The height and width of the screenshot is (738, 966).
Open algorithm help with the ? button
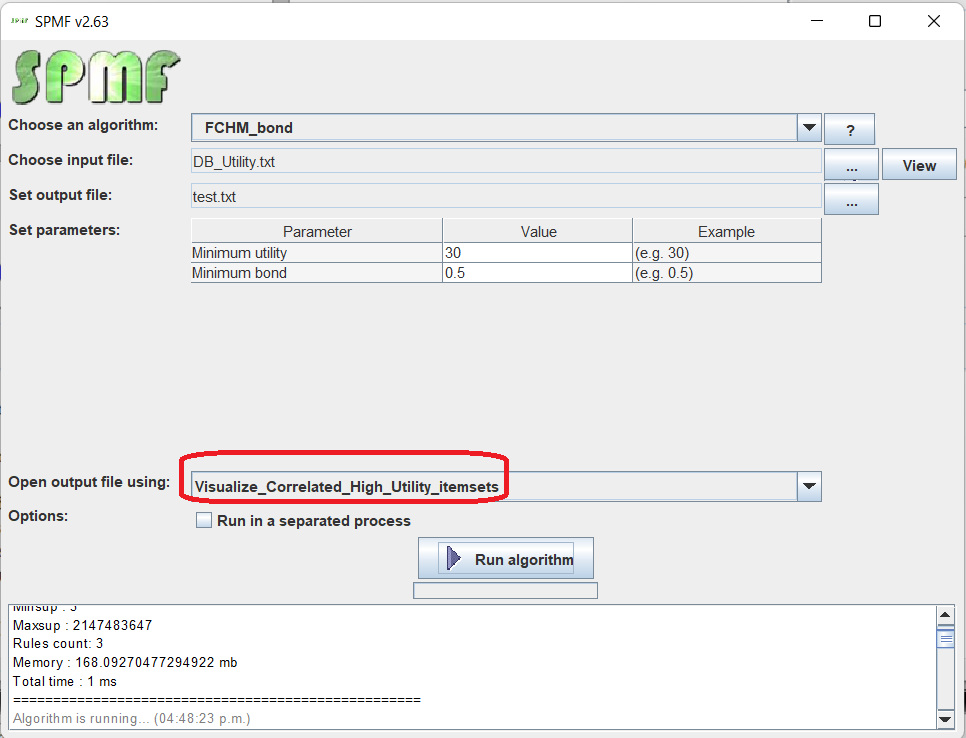[849, 130]
